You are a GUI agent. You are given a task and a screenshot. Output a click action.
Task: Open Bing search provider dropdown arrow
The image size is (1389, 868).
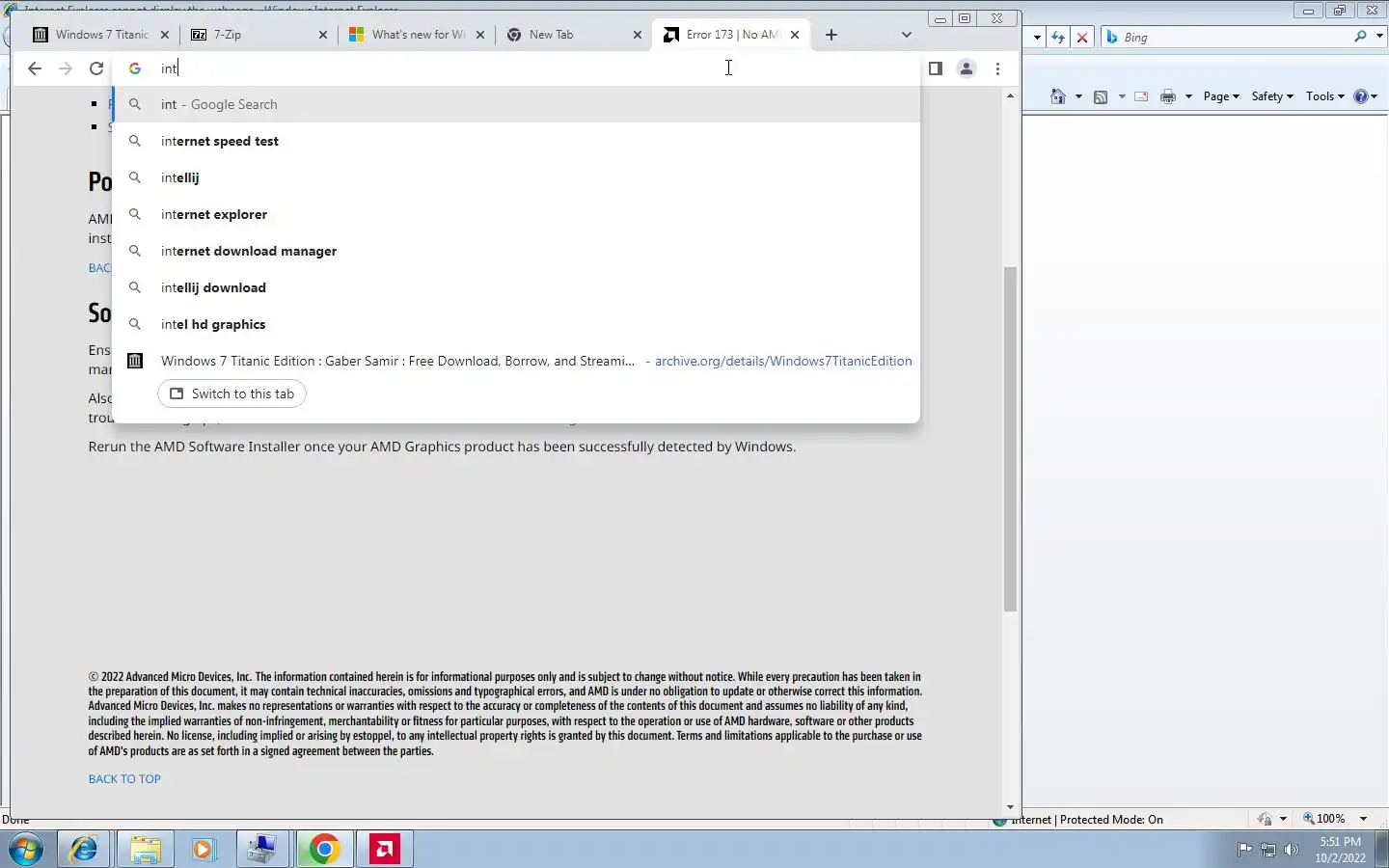(1379, 37)
